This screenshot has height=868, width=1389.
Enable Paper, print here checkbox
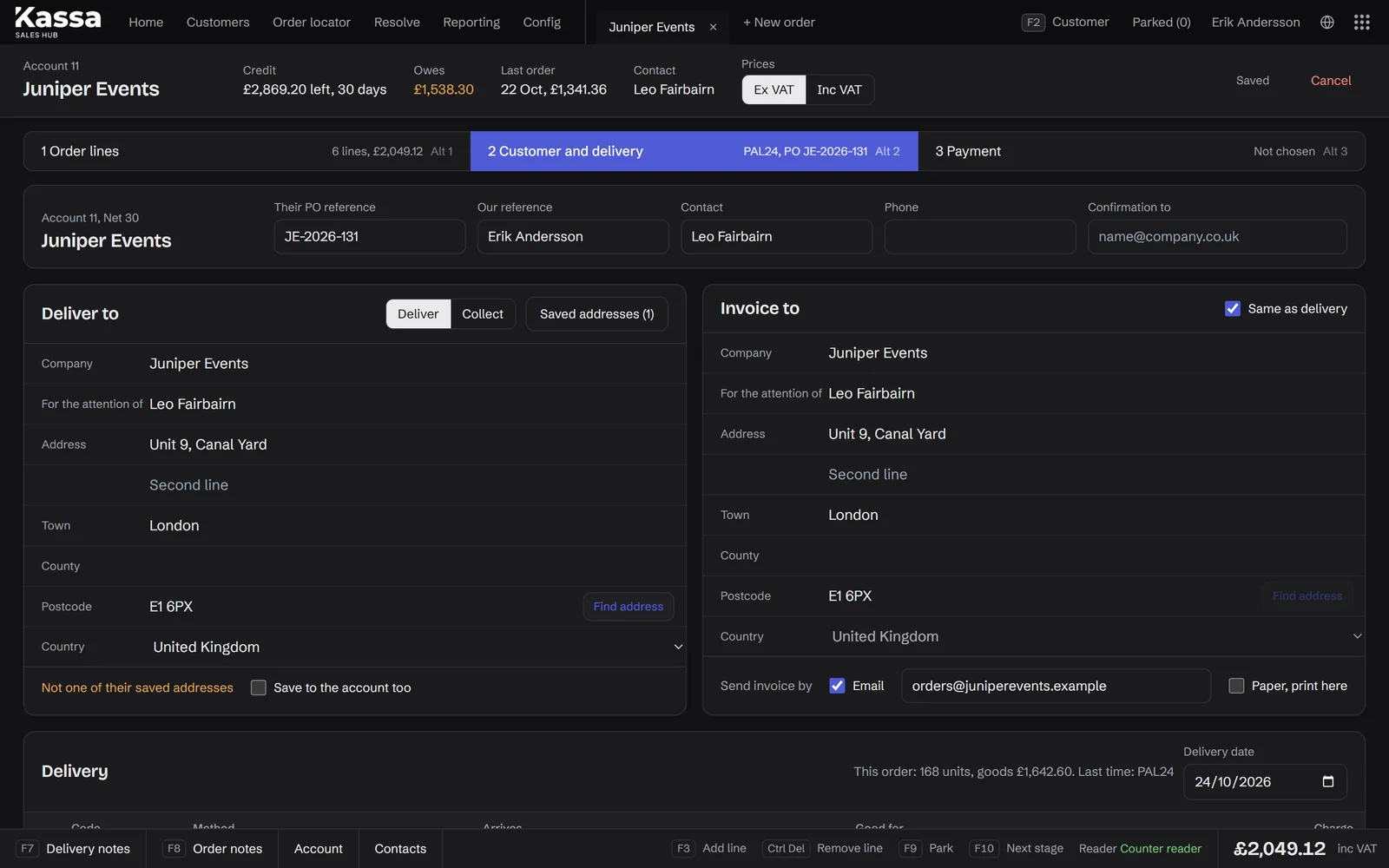pos(1236,686)
